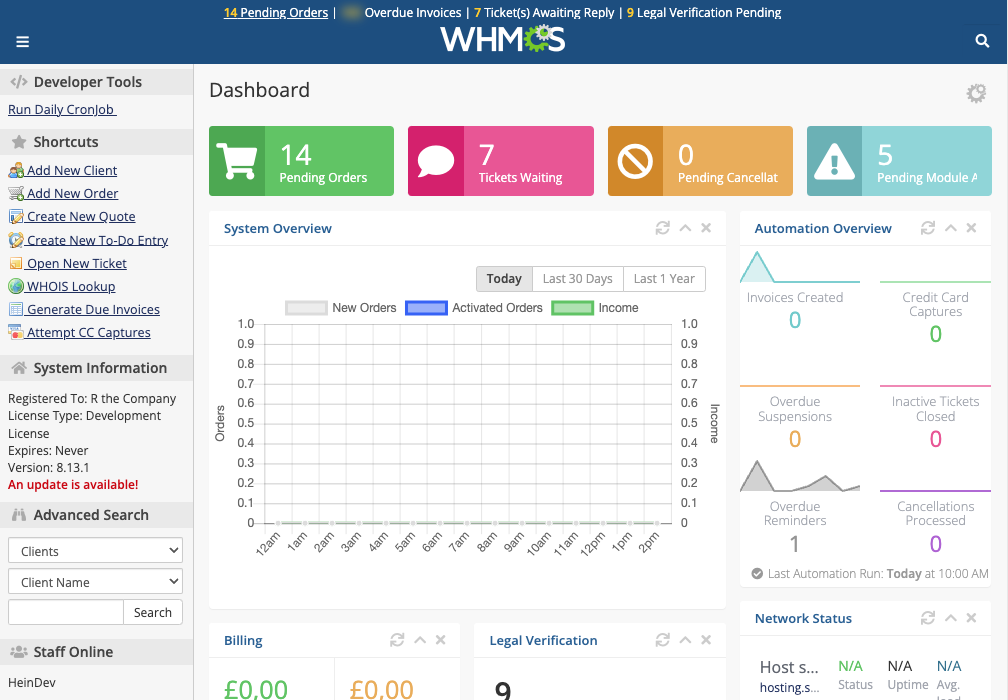1008x700 pixels.
Task: Toggle Income legend series
Action: [595, 308]
